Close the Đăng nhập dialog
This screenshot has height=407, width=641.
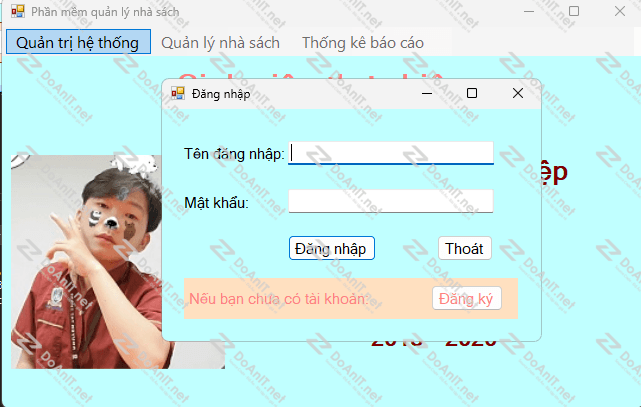tap(517, 93)
